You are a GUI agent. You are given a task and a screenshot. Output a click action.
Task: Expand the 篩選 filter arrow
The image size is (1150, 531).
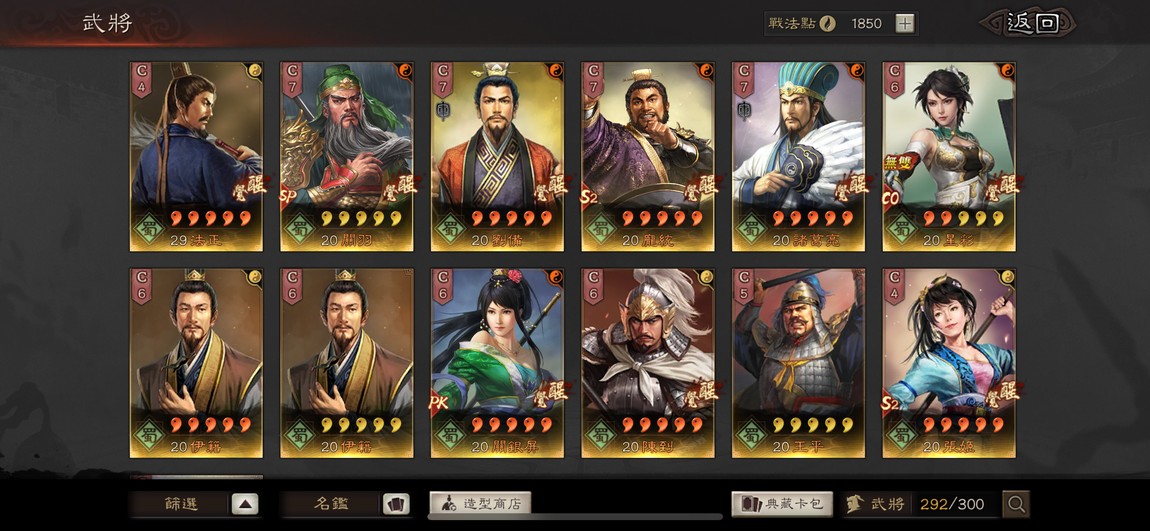coord(245,504)
